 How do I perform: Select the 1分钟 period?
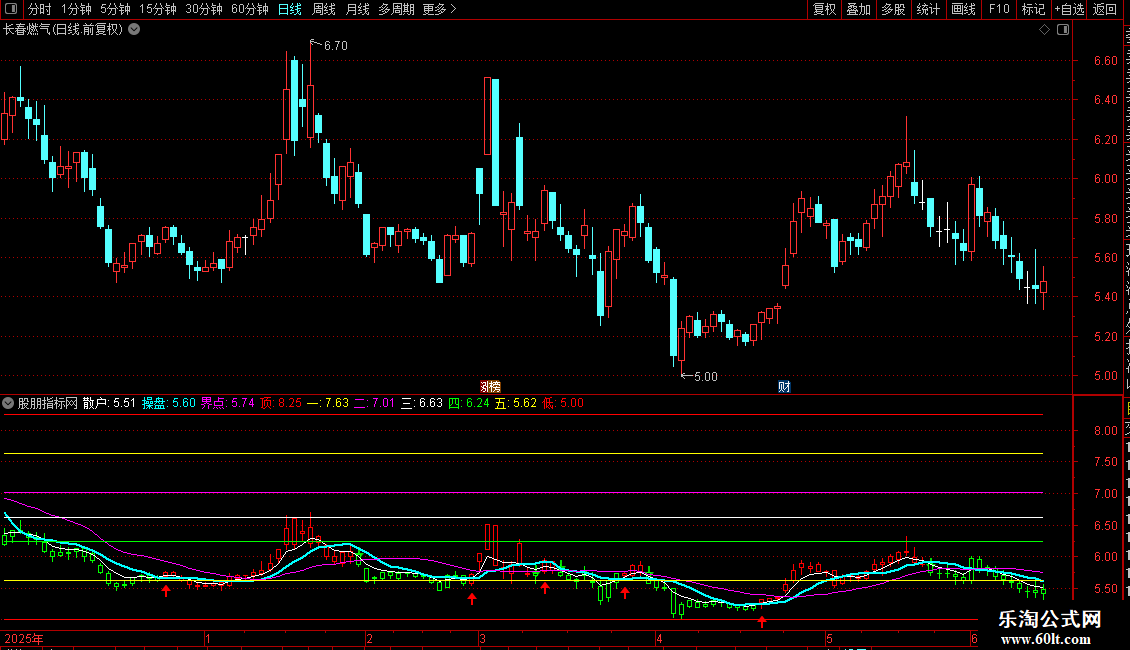tap(76, 9)
